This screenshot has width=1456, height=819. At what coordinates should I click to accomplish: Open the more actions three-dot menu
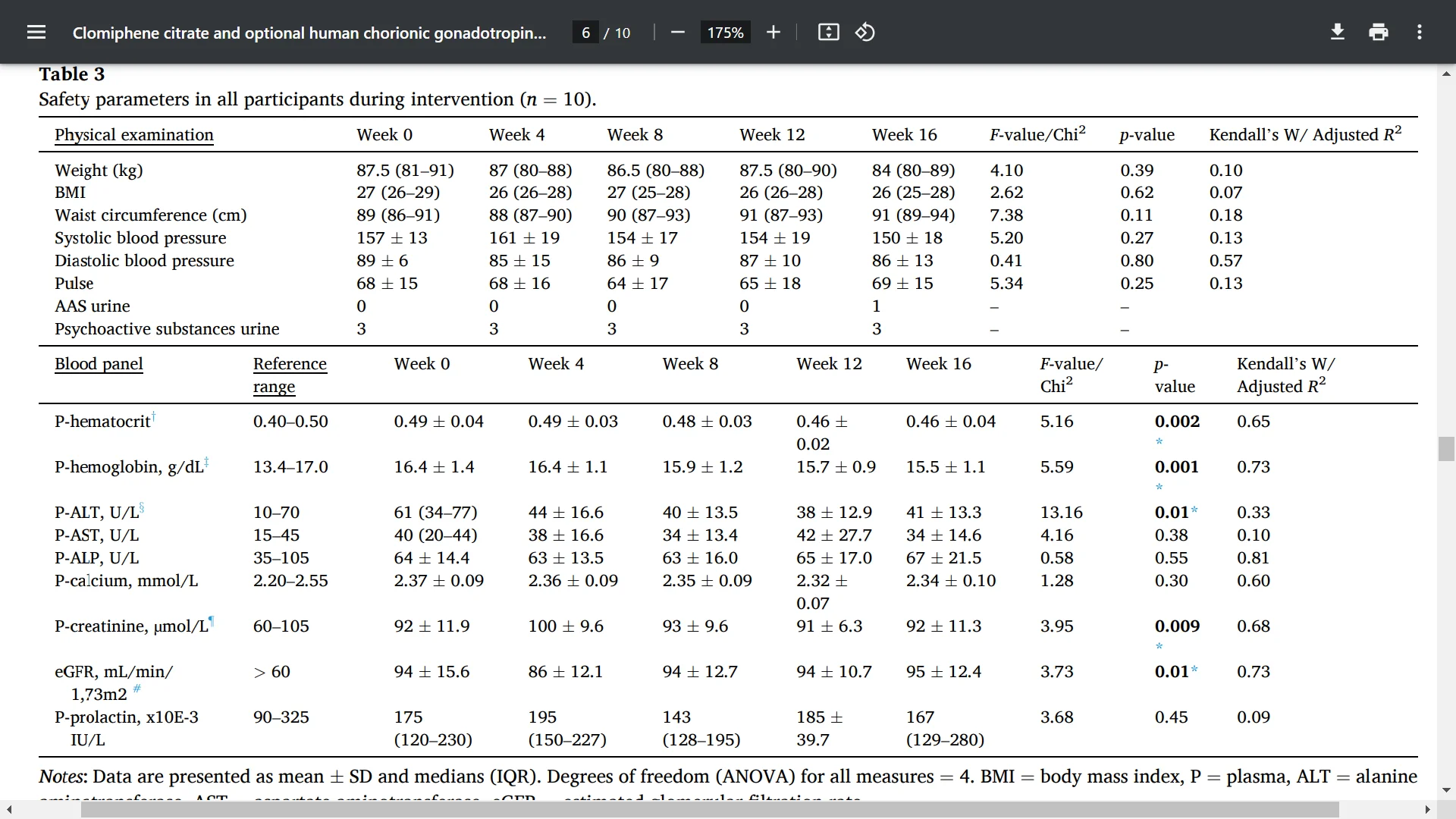[1420, 32]
